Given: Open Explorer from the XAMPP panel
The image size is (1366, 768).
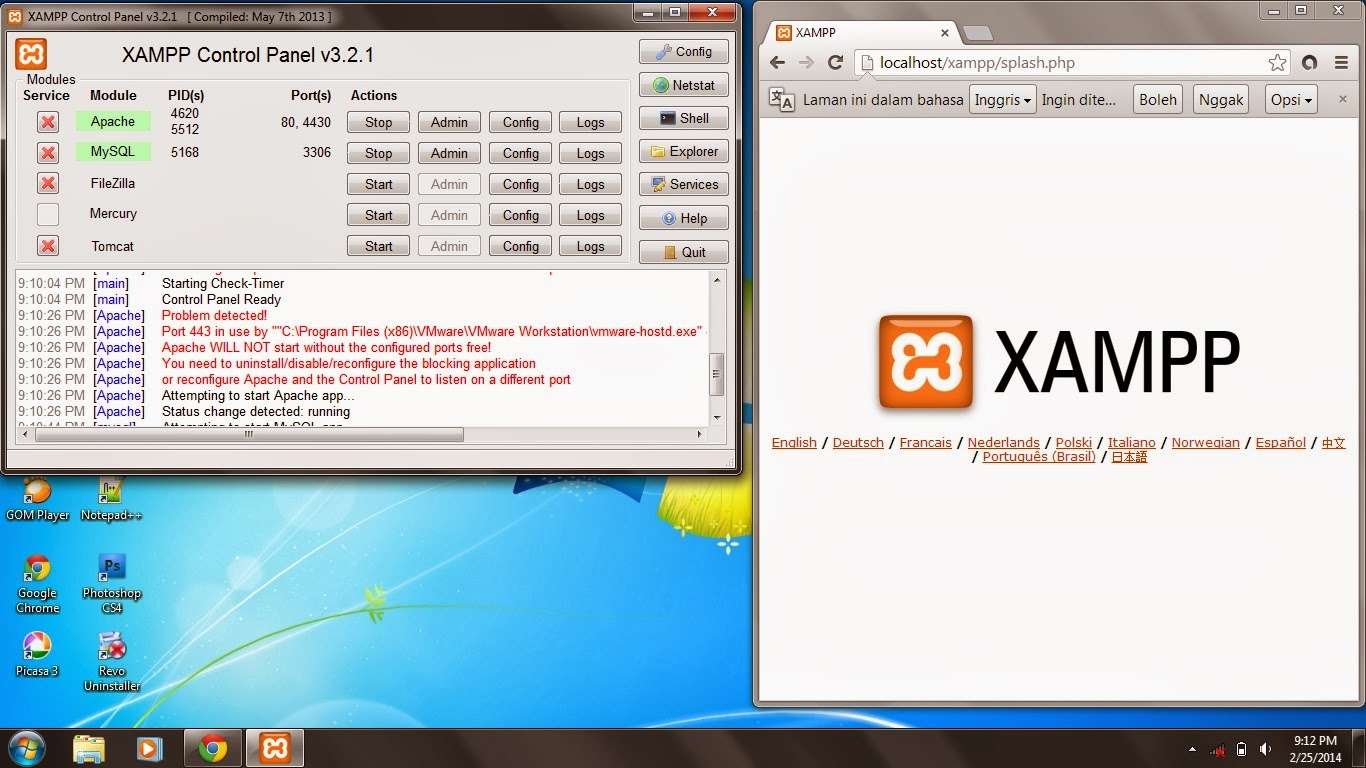Looking at the screenshot, I should 684,152.
